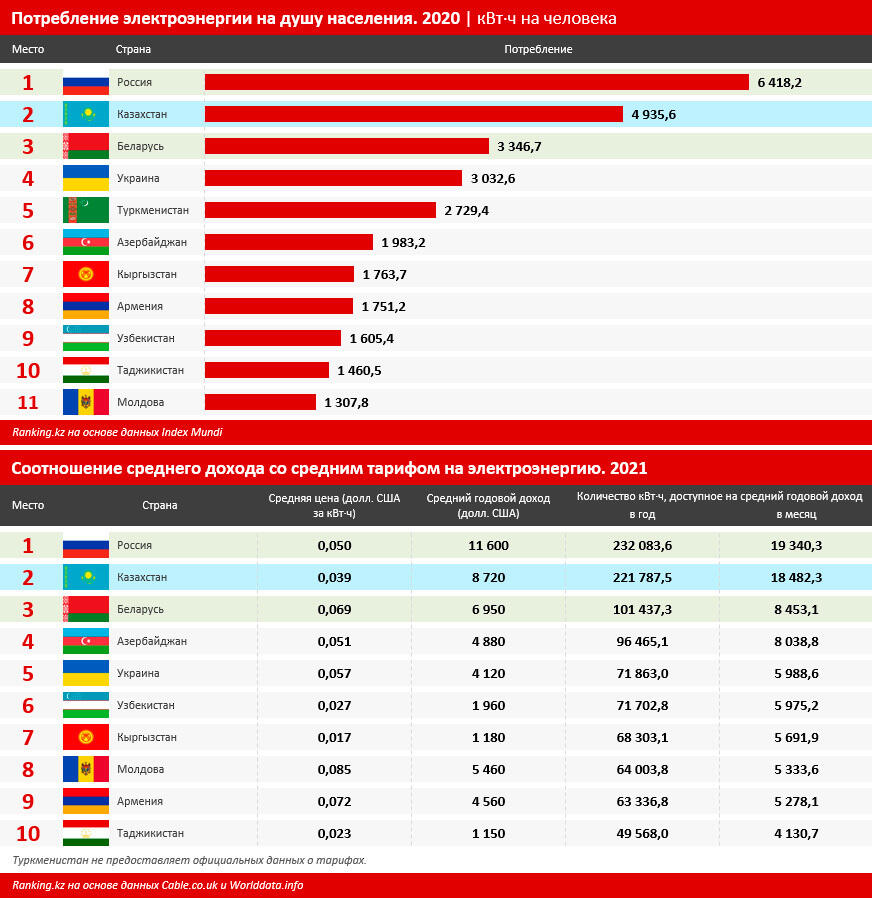Click Ukraine's flag in the income table
The image size is (872, 898).
pyautogui.click(x=86, y=673)
